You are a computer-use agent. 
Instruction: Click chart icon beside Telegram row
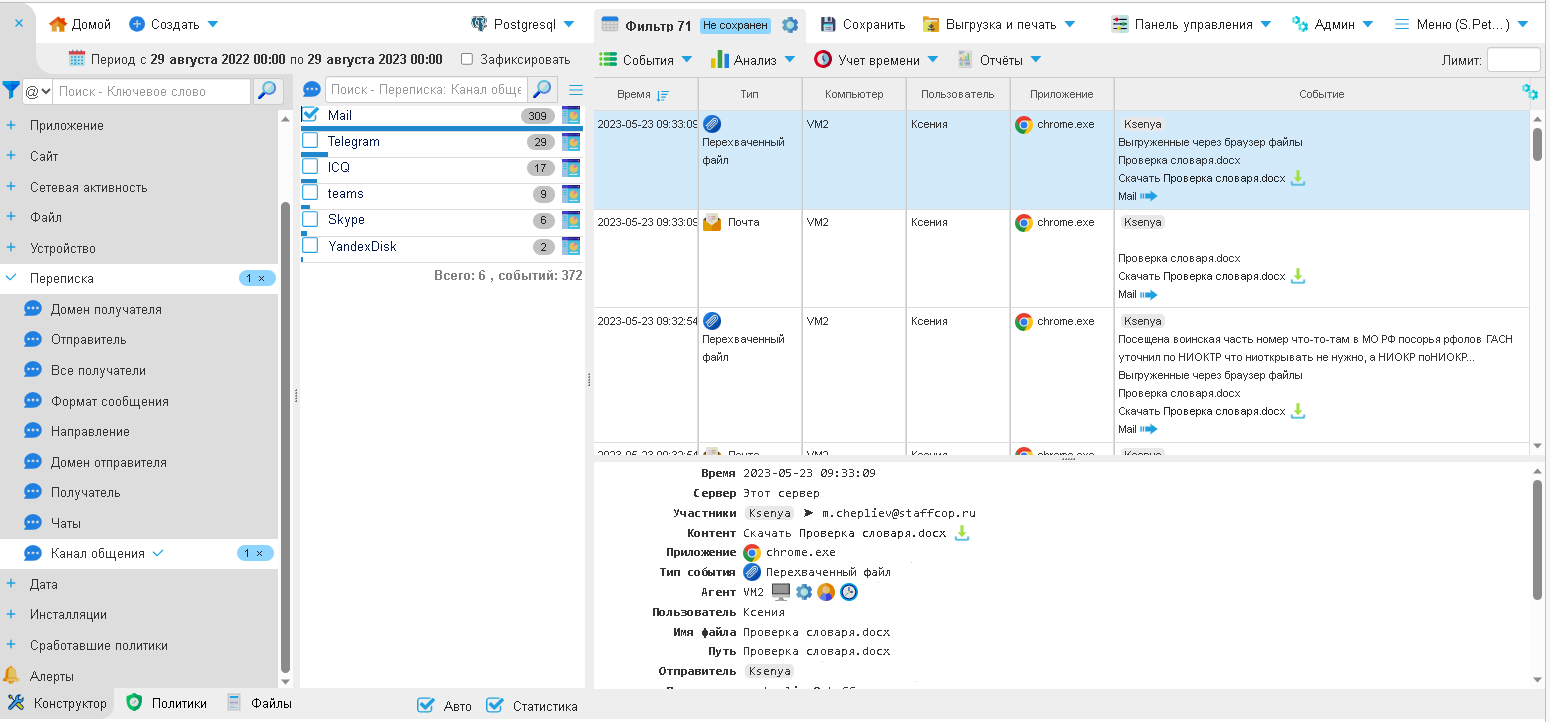[x=571, y=142]
